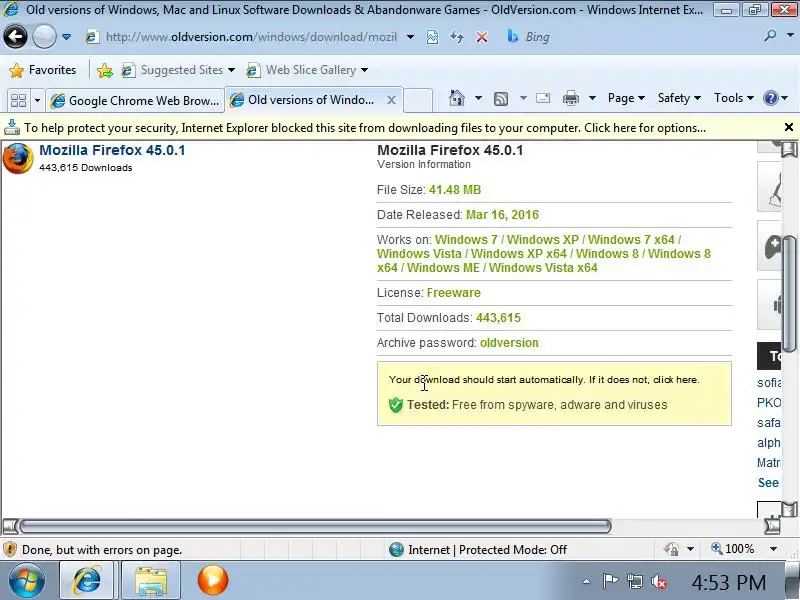Open the sofia sidebar link
The width and height of the screenshot is (800, 600).
click(769, 383)
